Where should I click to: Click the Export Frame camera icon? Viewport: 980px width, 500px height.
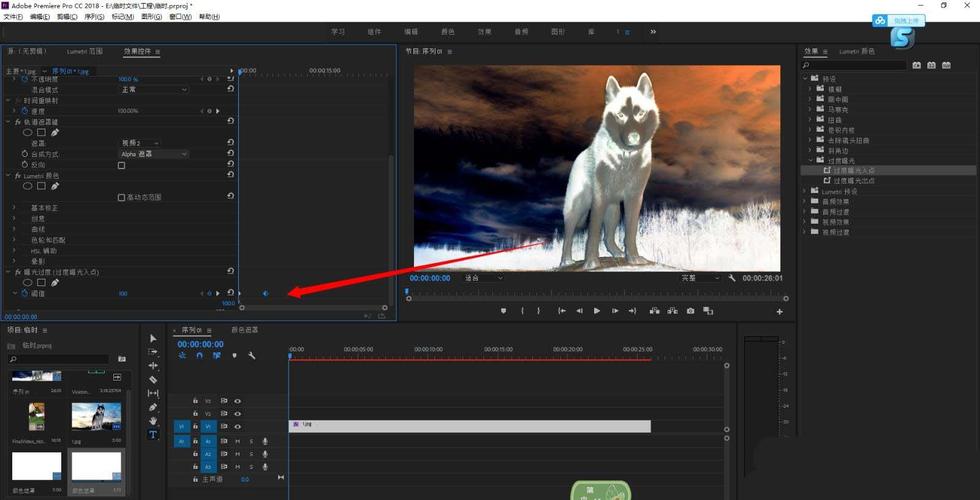point(691,311)
